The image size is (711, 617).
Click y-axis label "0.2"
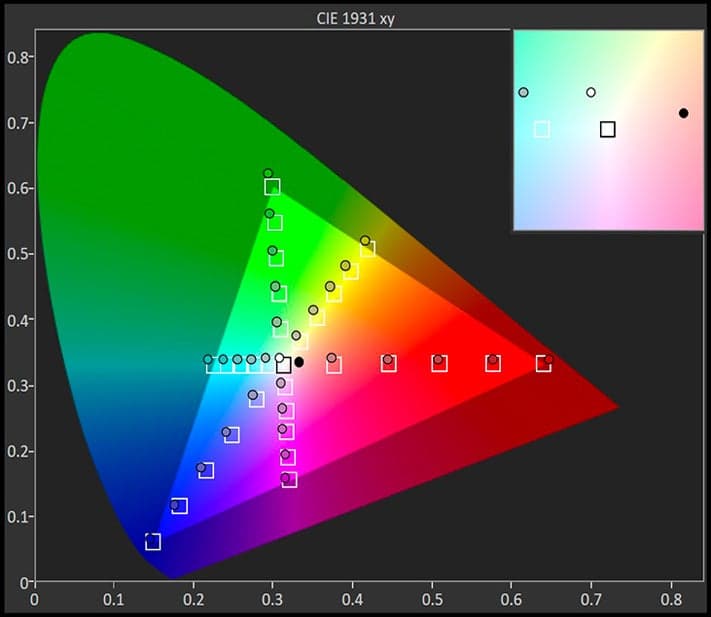(17, 452)
